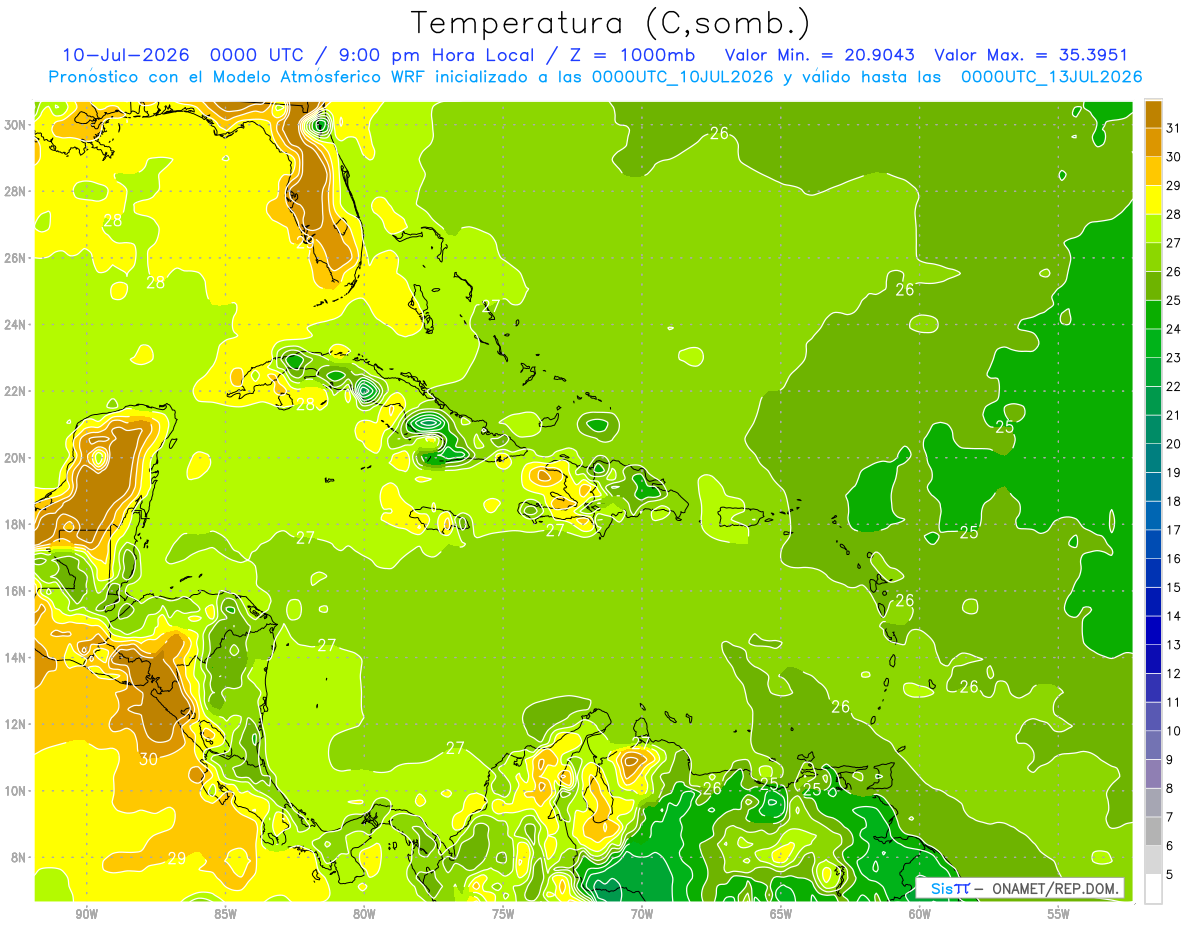Select the color bar segment between 25 and 26
The height and width of the screenshot is (927, 1200).
(1153, 286)
